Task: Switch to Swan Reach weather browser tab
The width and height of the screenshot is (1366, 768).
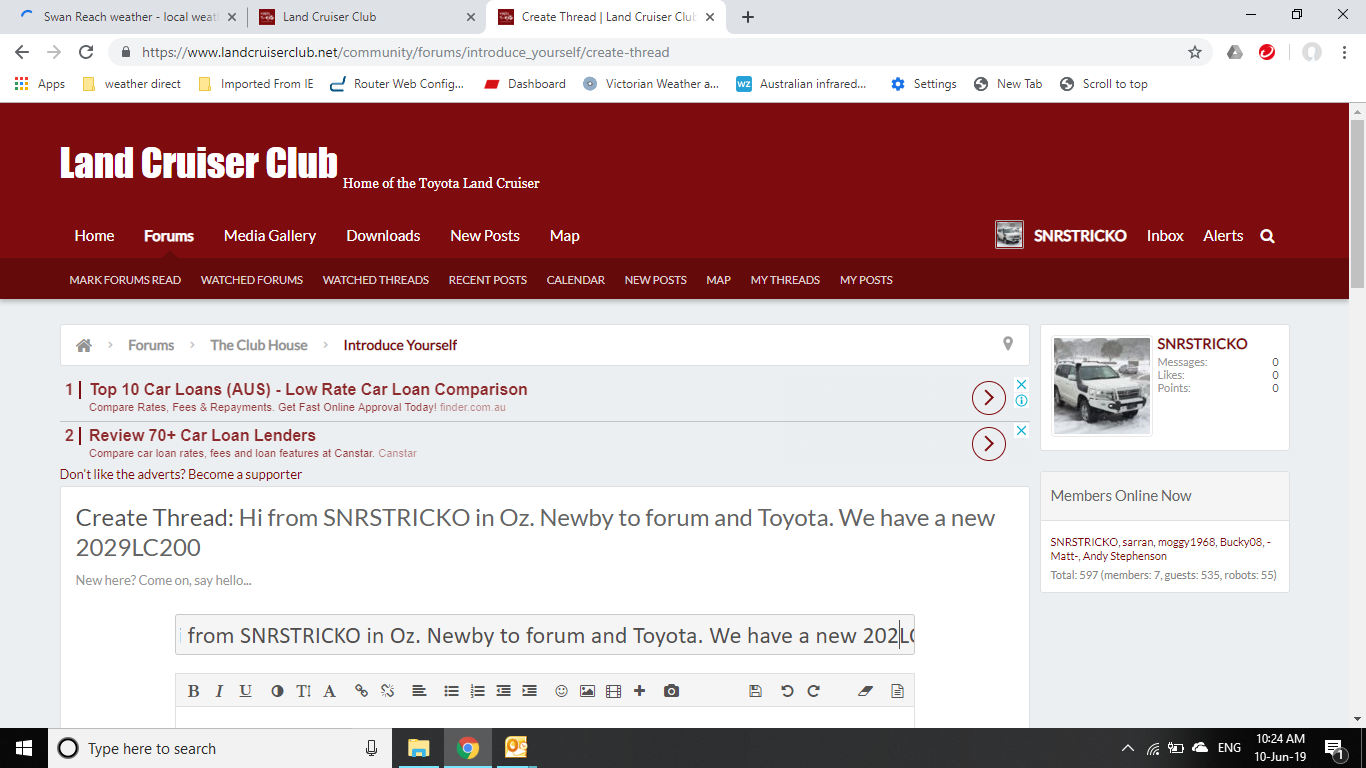Action: point(128,17)
